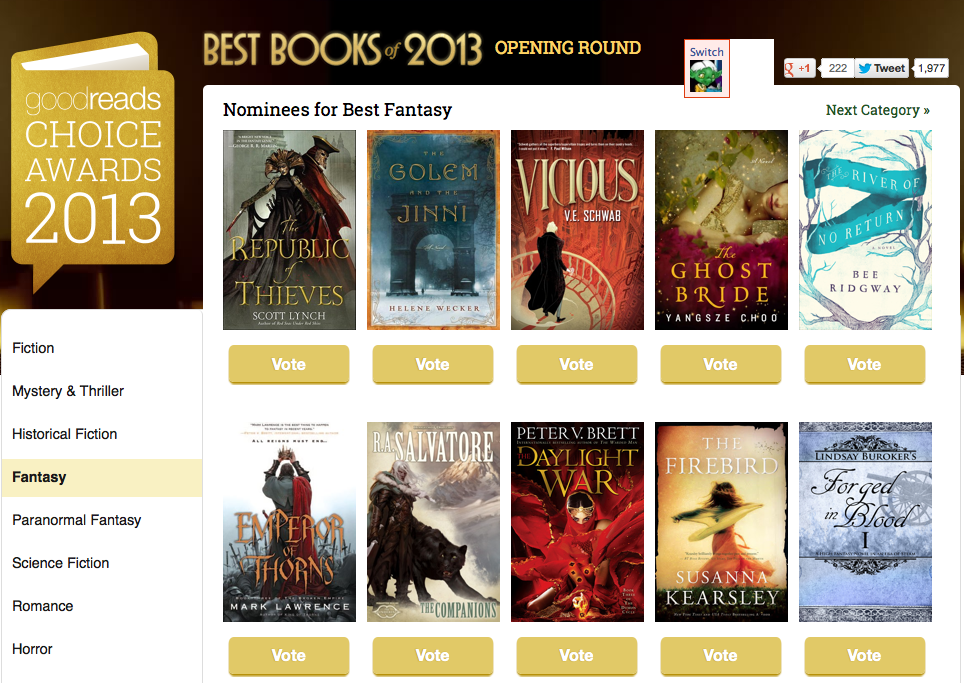Viewport: 964px width, 683px height.
Task: Open the Paranormal Fantasy category
Action: click(x=76, y=520)
